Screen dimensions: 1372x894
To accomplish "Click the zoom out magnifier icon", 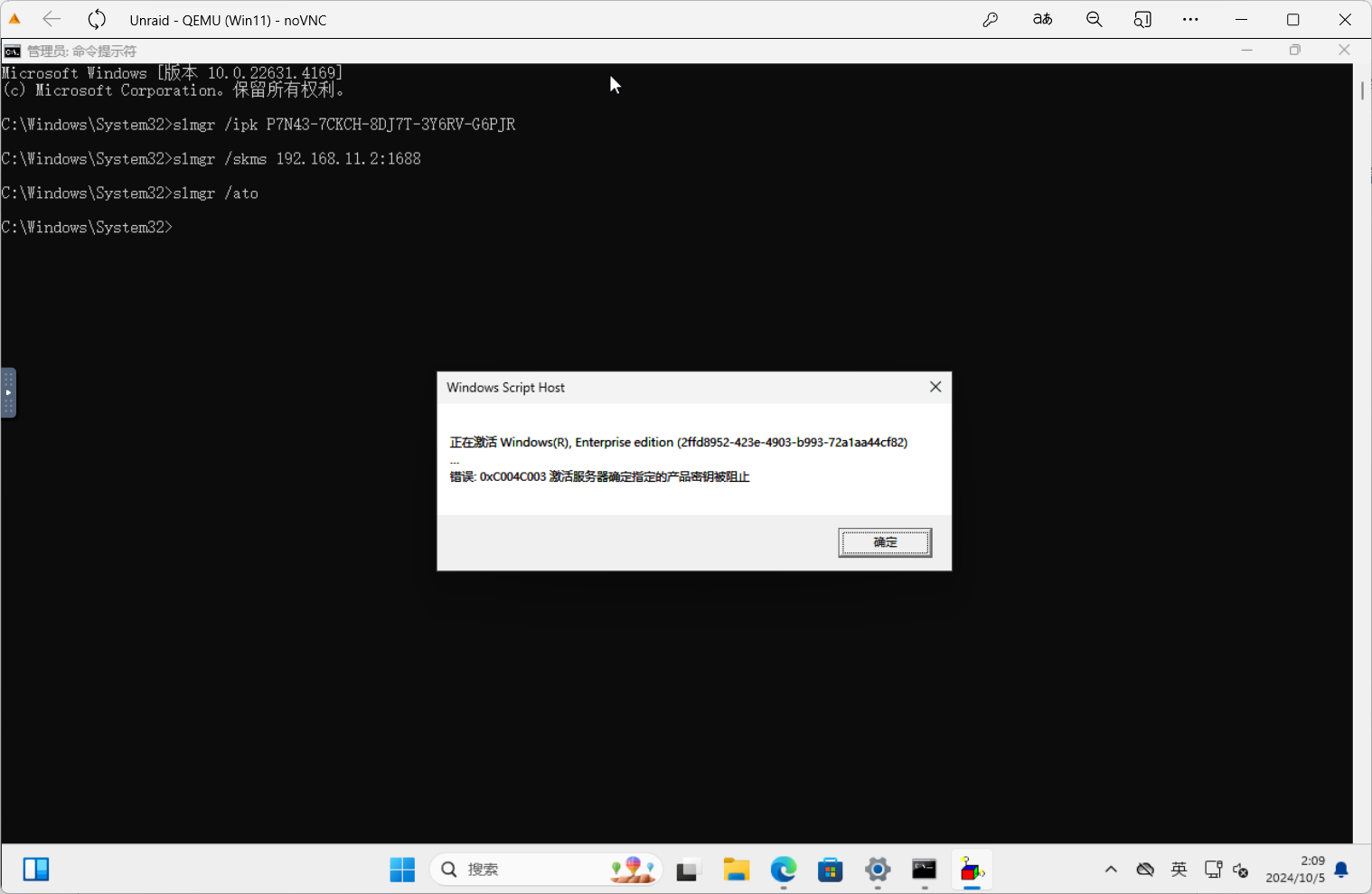I will click(1094, 19).
